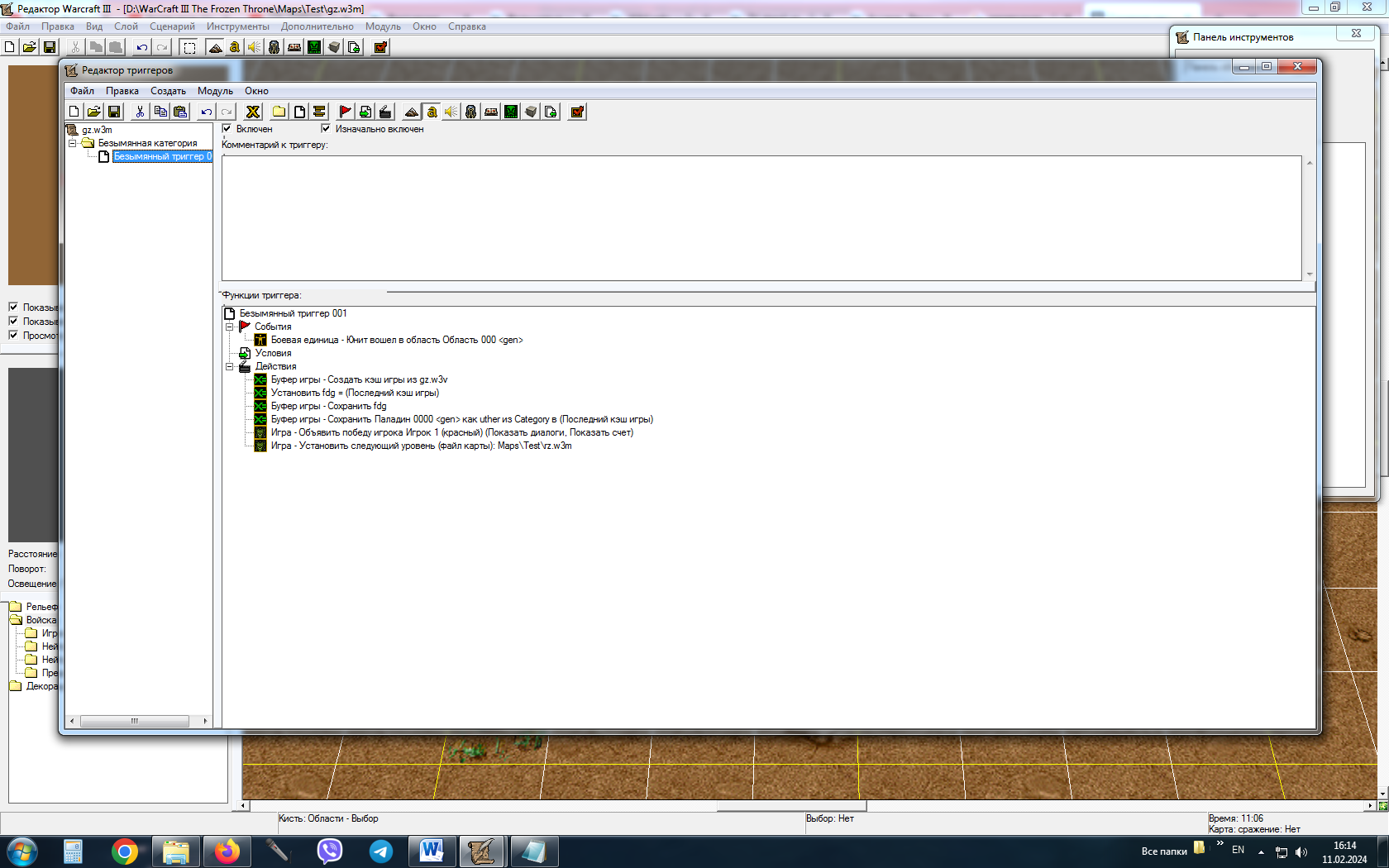
Task: Open 'Модуль' menu in Trigger Editor
Action: (215, 91)
